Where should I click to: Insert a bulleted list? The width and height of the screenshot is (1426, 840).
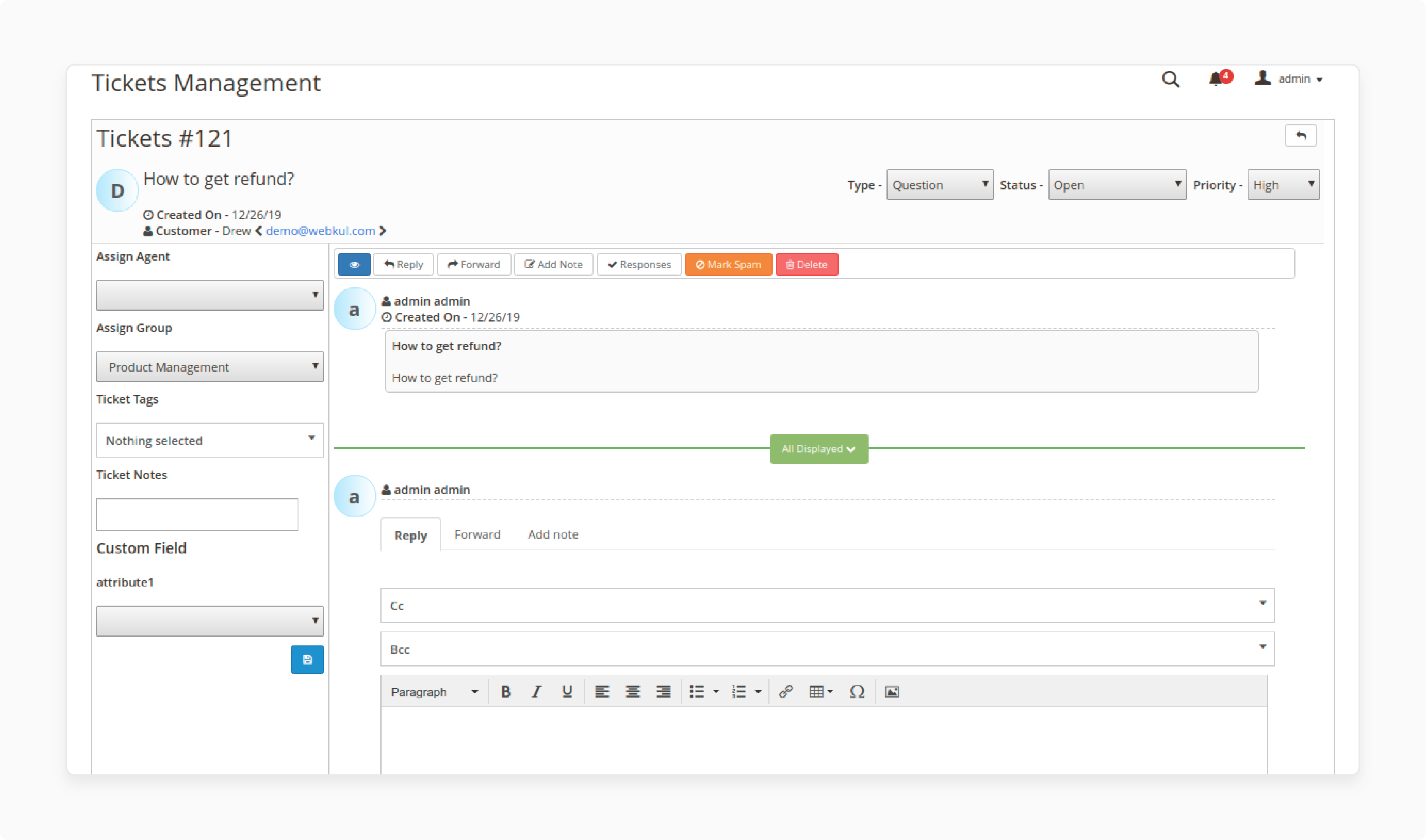pyautogui.click(x=697, y=692)
